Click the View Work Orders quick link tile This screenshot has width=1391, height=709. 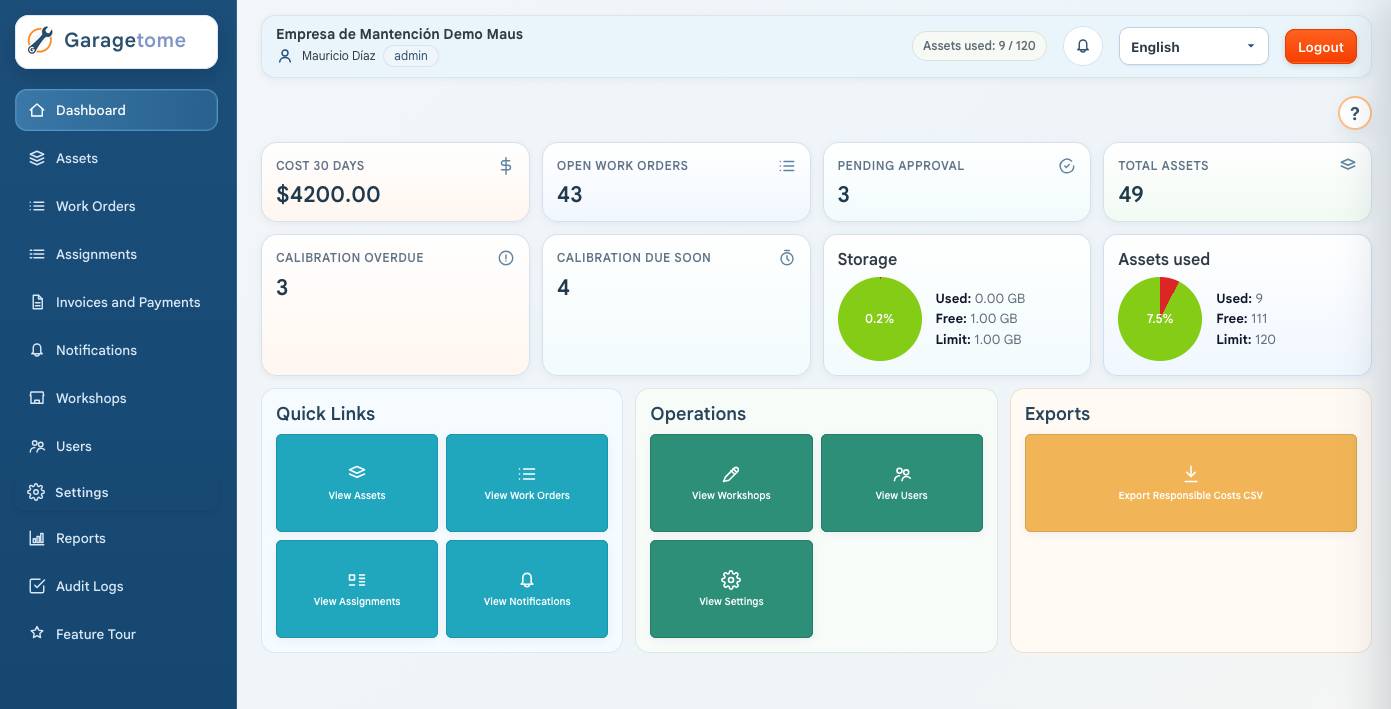pos(527,483)
